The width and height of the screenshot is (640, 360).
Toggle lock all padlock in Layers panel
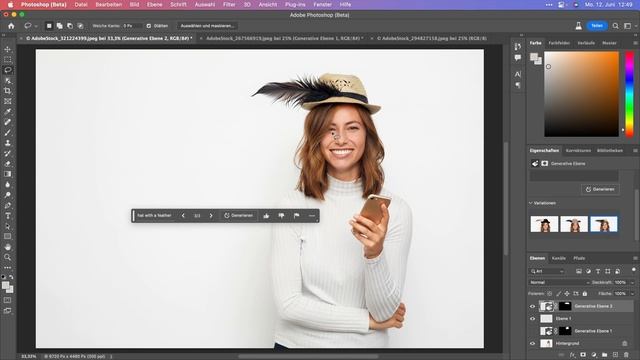pos(584,293)
